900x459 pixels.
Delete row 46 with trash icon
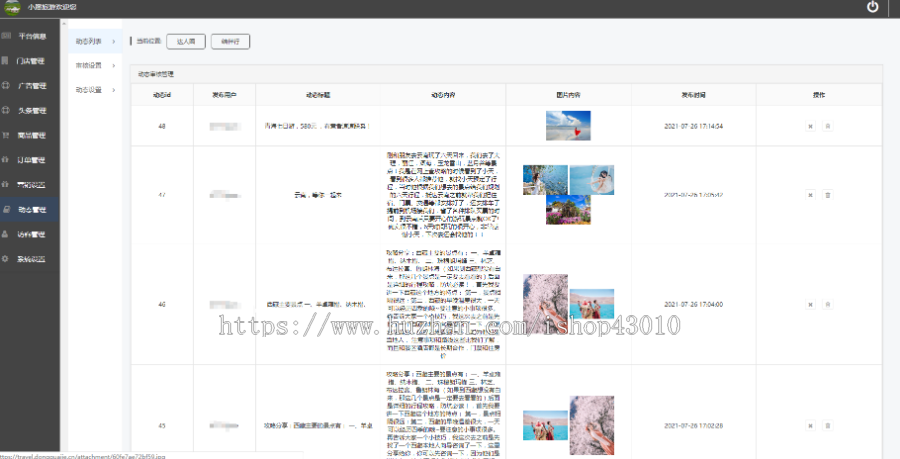827,304
